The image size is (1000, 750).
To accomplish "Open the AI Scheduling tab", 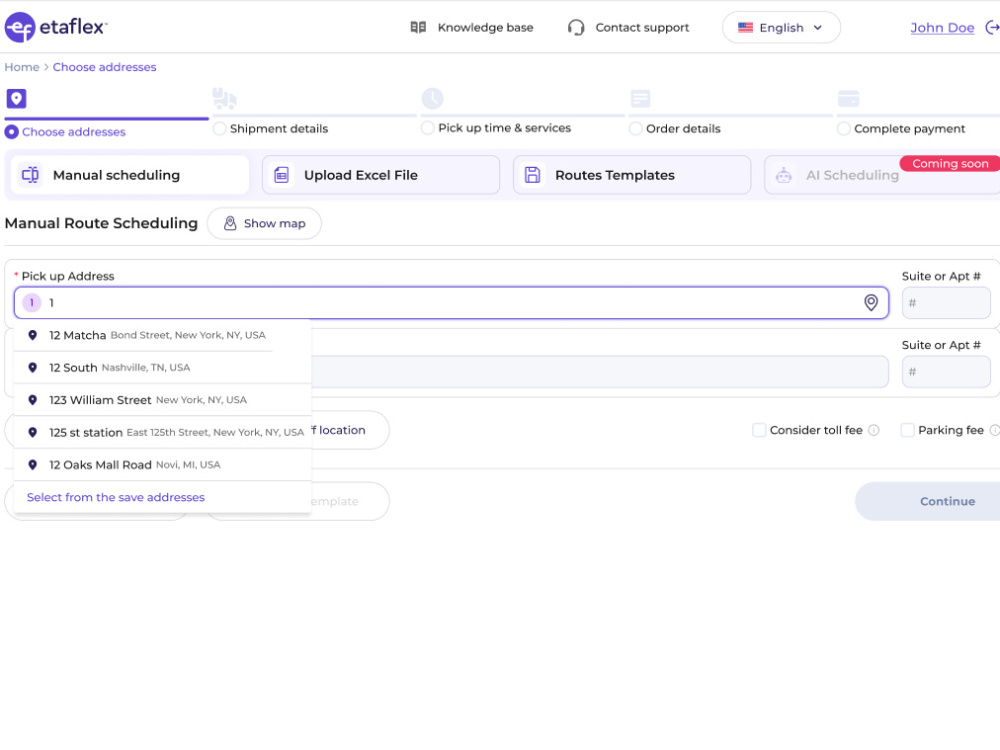I will 882,175.
